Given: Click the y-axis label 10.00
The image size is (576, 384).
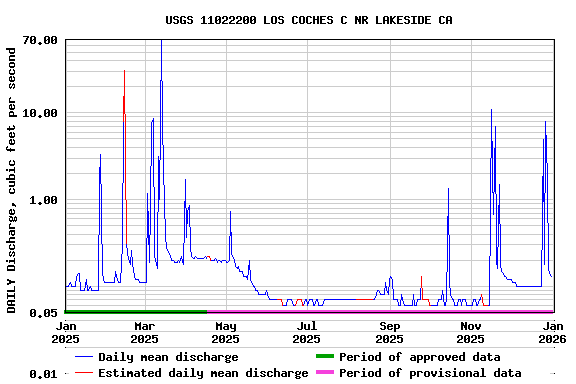Looking at the screenshot, I should 40,113.
